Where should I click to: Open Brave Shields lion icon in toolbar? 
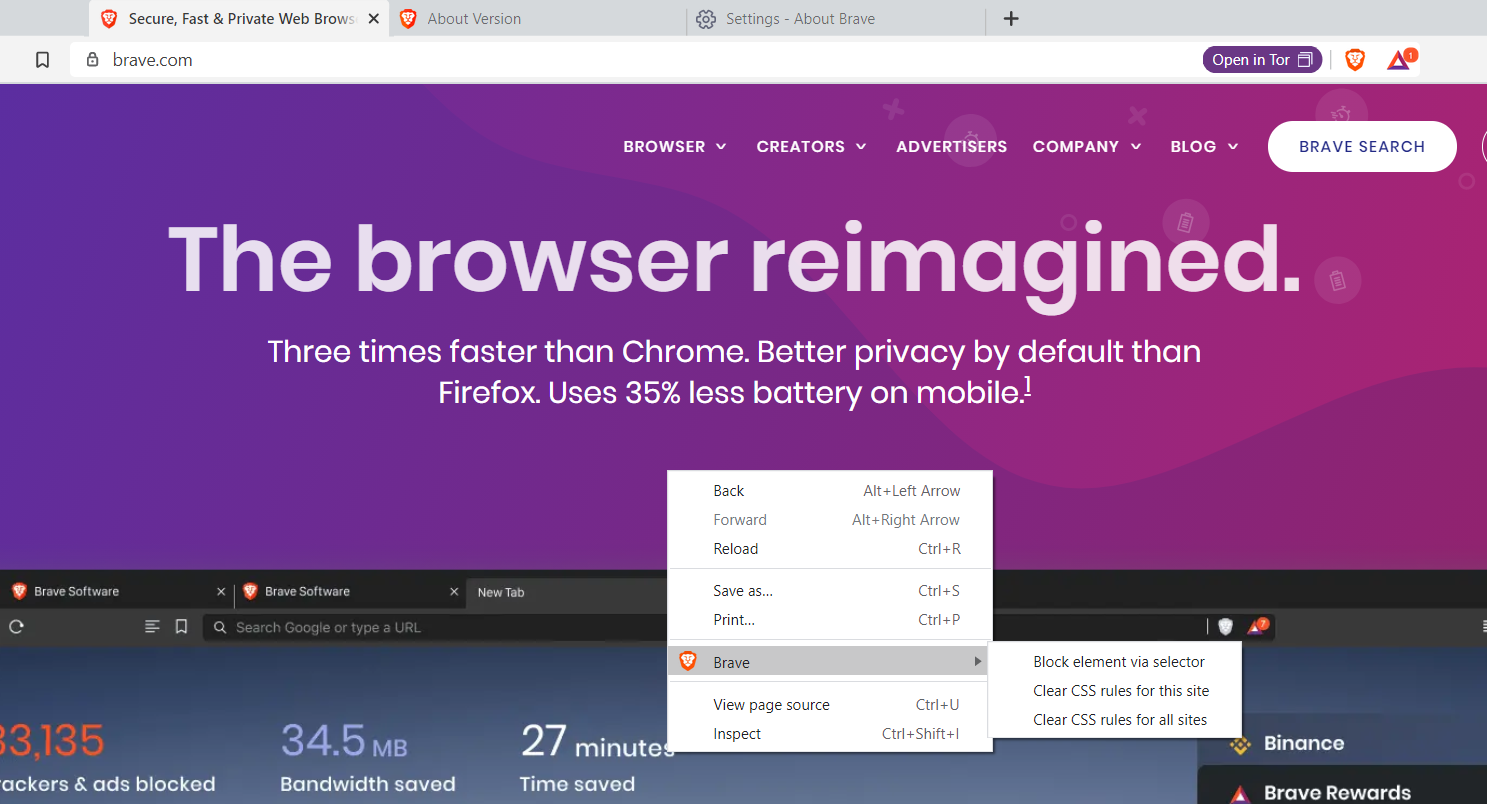[1355, 60]
